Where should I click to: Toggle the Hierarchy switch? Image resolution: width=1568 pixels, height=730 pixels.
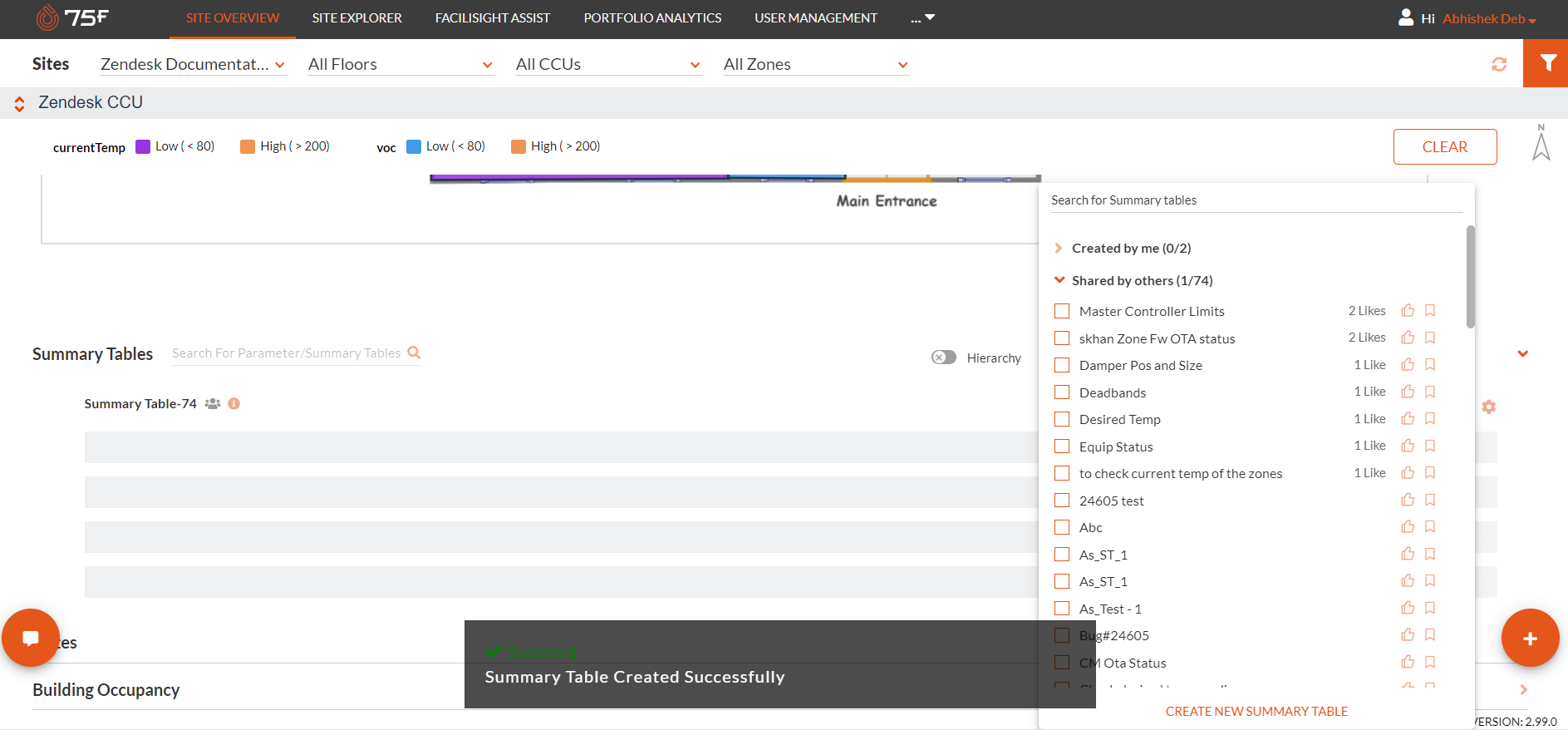[x=944, y=358]
